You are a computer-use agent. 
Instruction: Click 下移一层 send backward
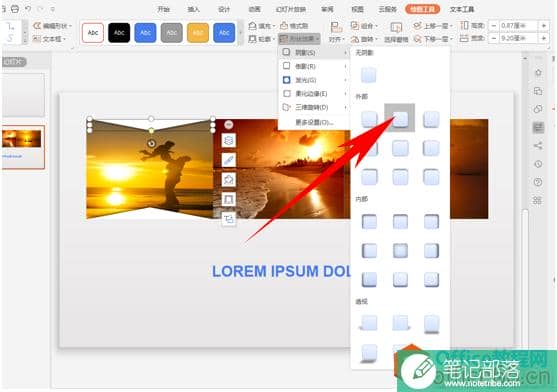coord(433,39)
